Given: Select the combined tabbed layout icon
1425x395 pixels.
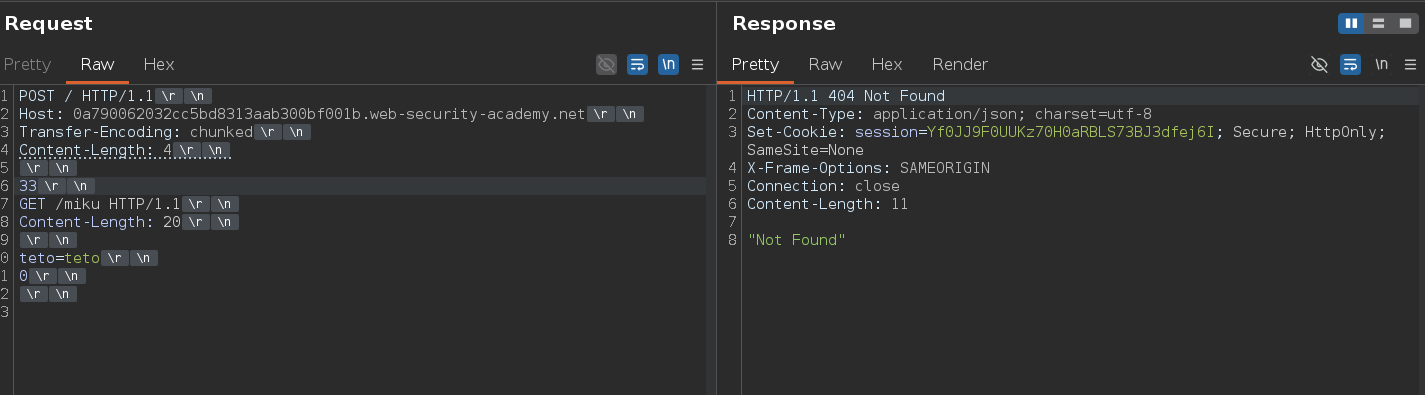Looking at the screenshot, I should pyautogui.click(x=1404, y=23).
